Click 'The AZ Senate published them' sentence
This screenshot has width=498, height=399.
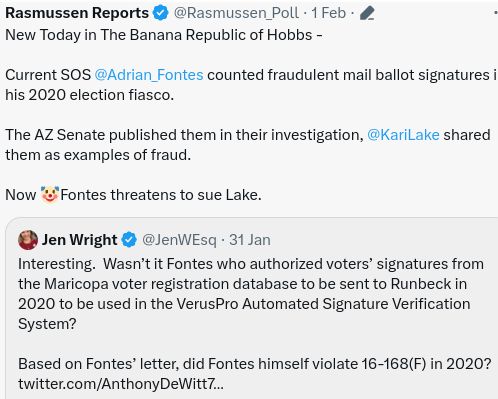(x=248, y=145)
